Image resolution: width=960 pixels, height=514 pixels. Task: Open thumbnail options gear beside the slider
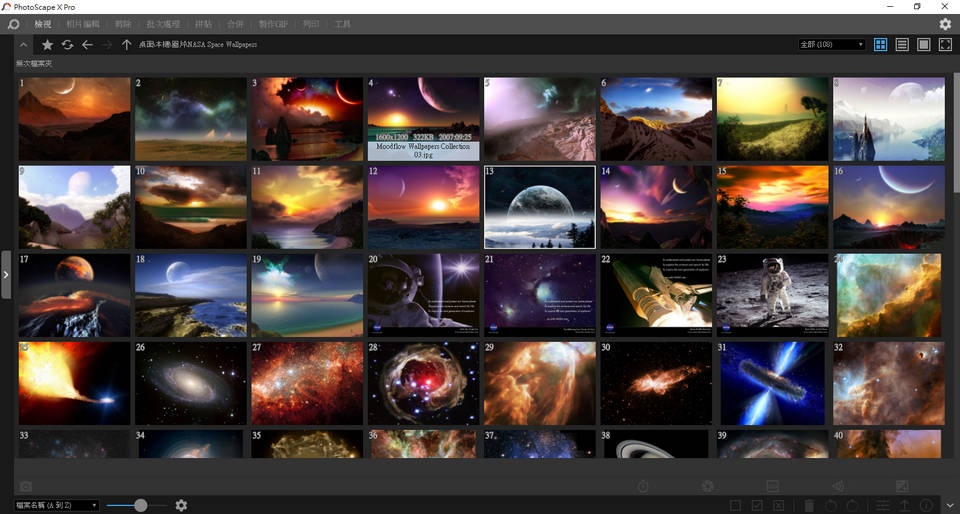[x=181, y=506]
